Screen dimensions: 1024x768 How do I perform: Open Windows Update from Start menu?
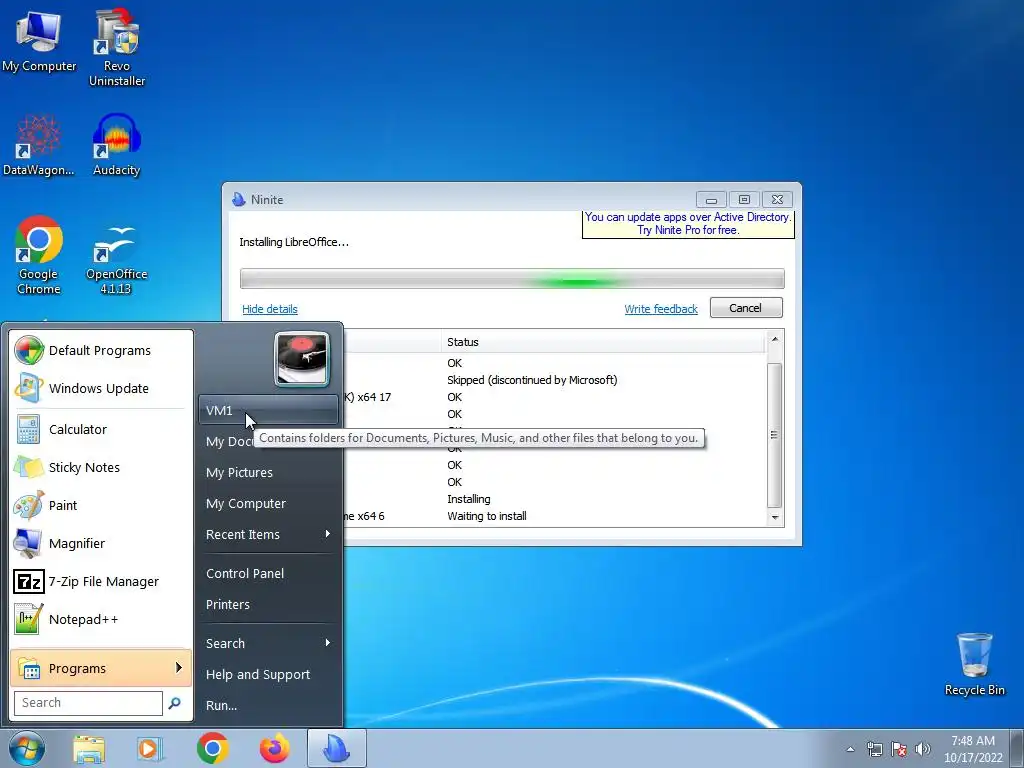click(101, 389)
